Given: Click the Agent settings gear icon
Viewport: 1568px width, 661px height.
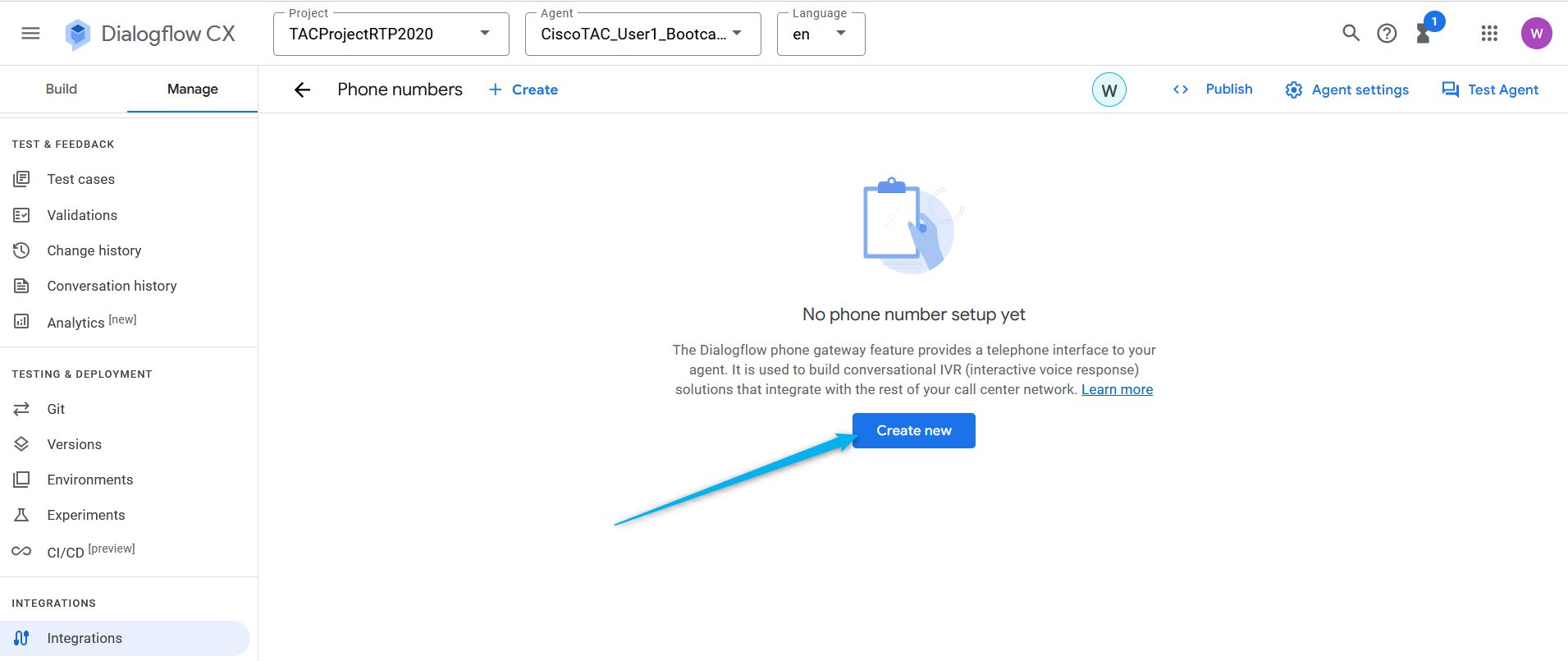Looking at the screenshot, I should tap(1294, 90).
